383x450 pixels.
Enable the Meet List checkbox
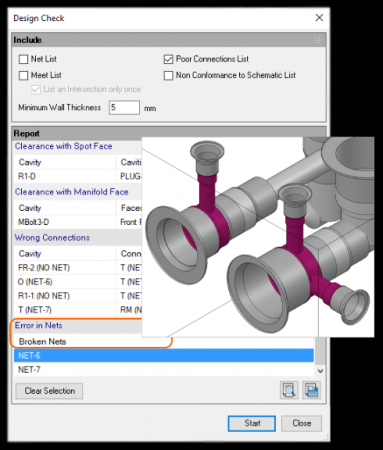click(24, 76)
